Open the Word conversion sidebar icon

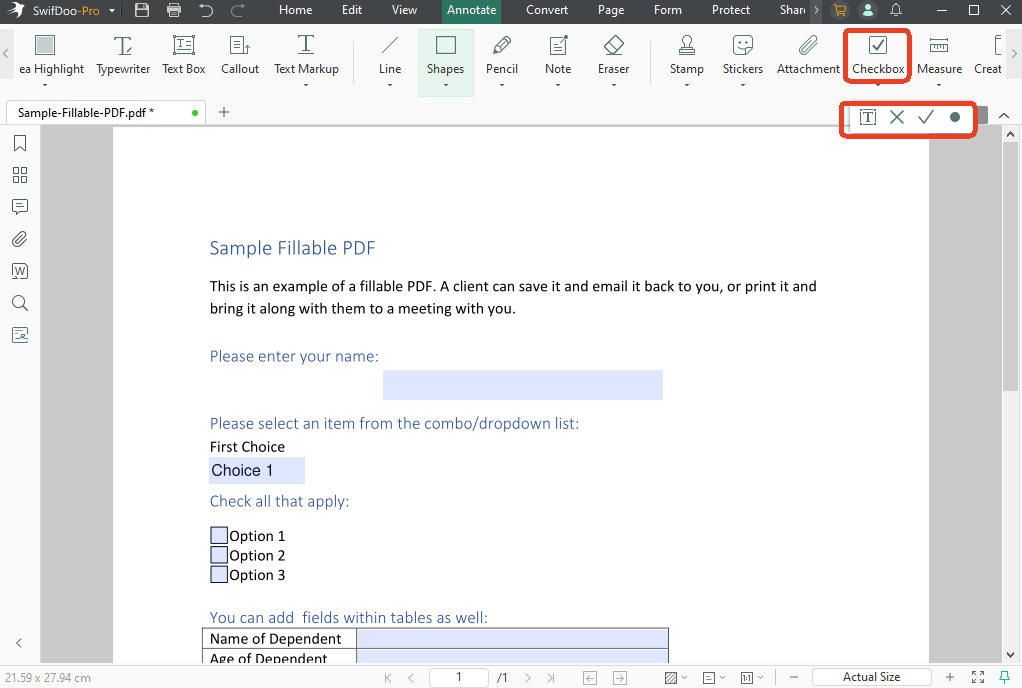pos(20,271)
